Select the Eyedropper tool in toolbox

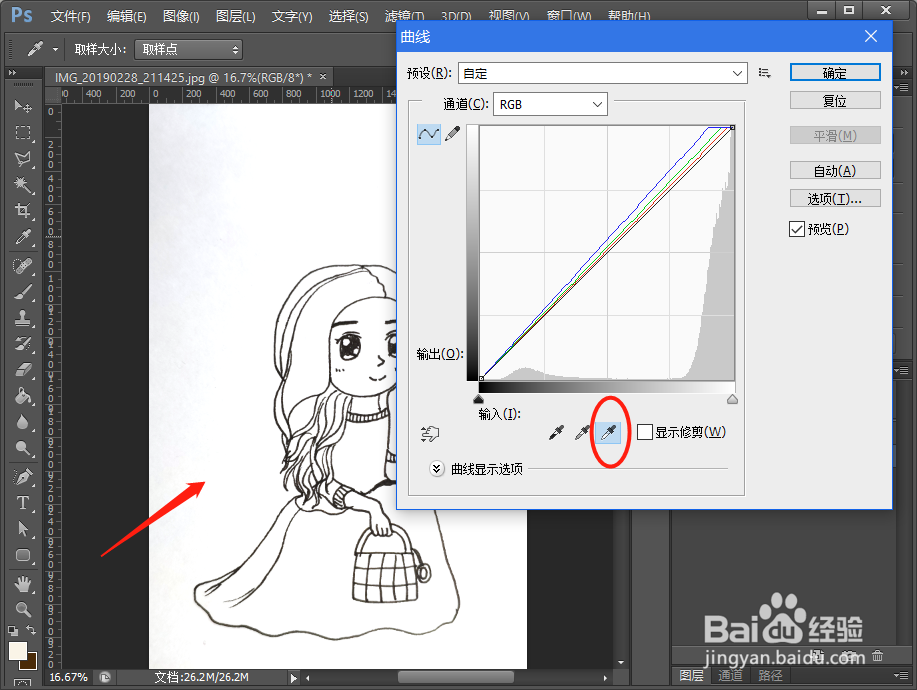(23, 237)
